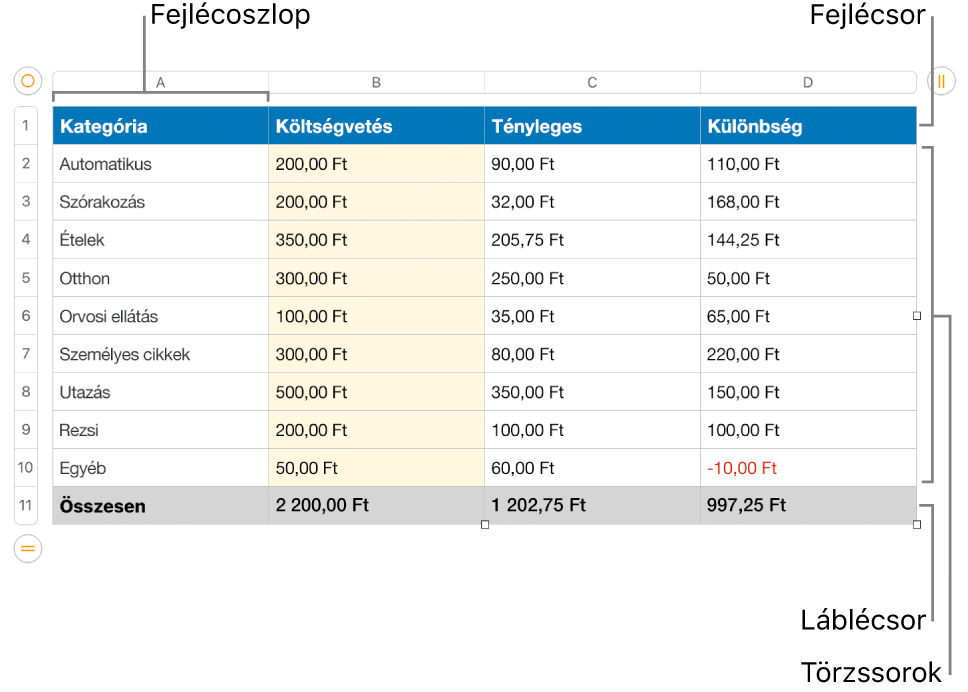
Task: Select the Utazás cell
Action: pyautogui.click(x=161, y=392)
